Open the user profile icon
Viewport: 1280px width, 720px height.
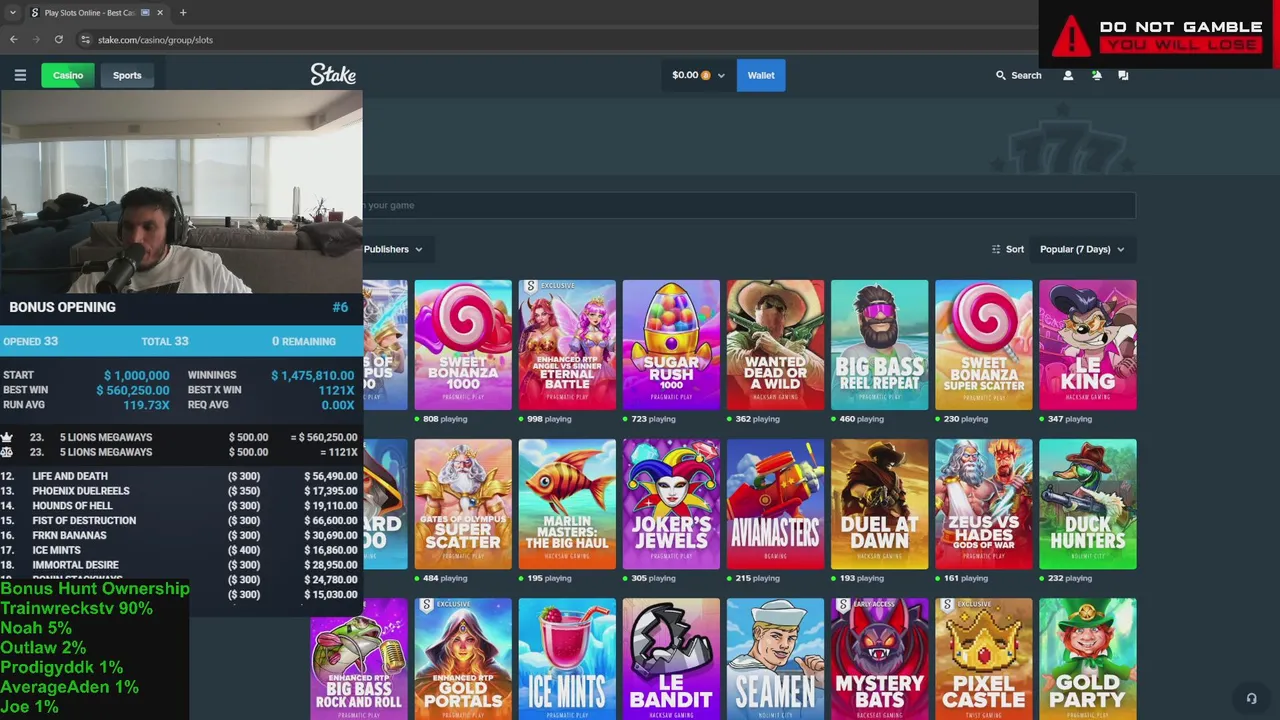(1068, 75)
